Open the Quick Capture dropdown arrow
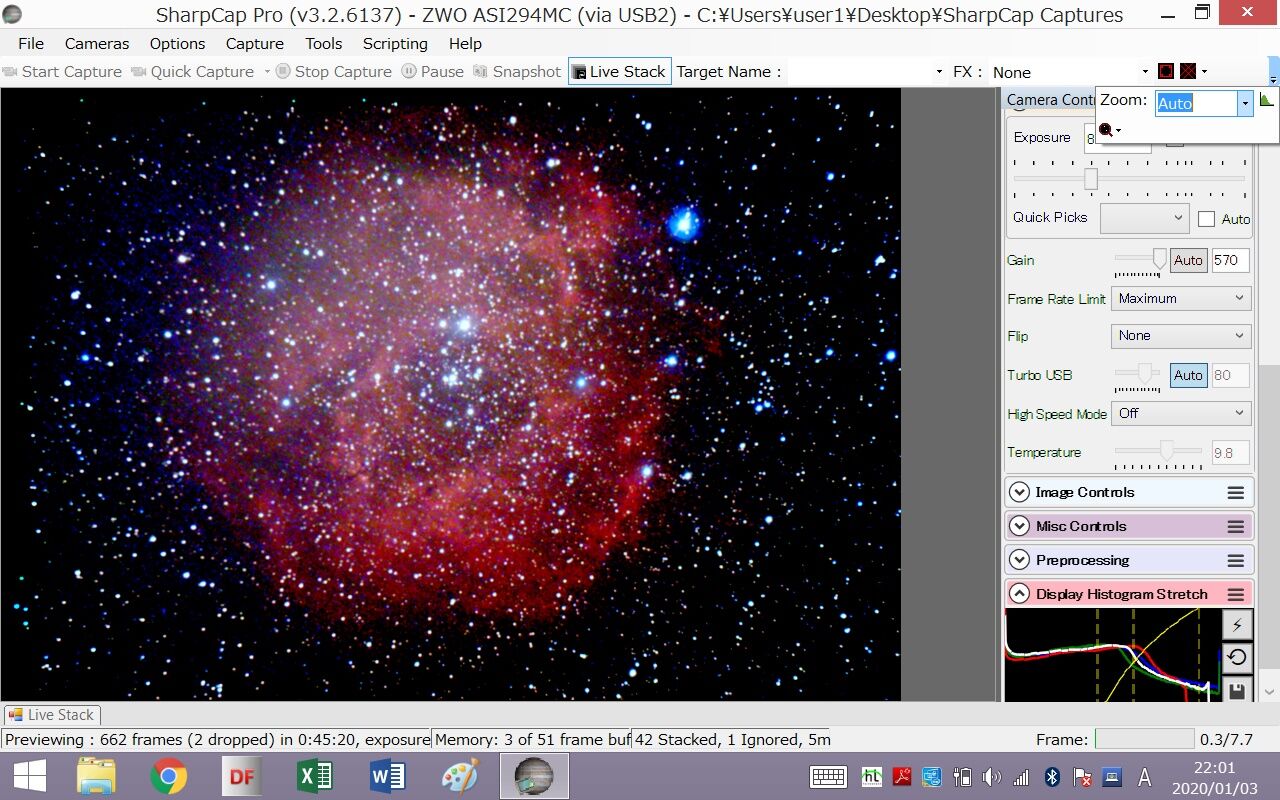The height and width of the screenshot is (800, 1280). 267,72
